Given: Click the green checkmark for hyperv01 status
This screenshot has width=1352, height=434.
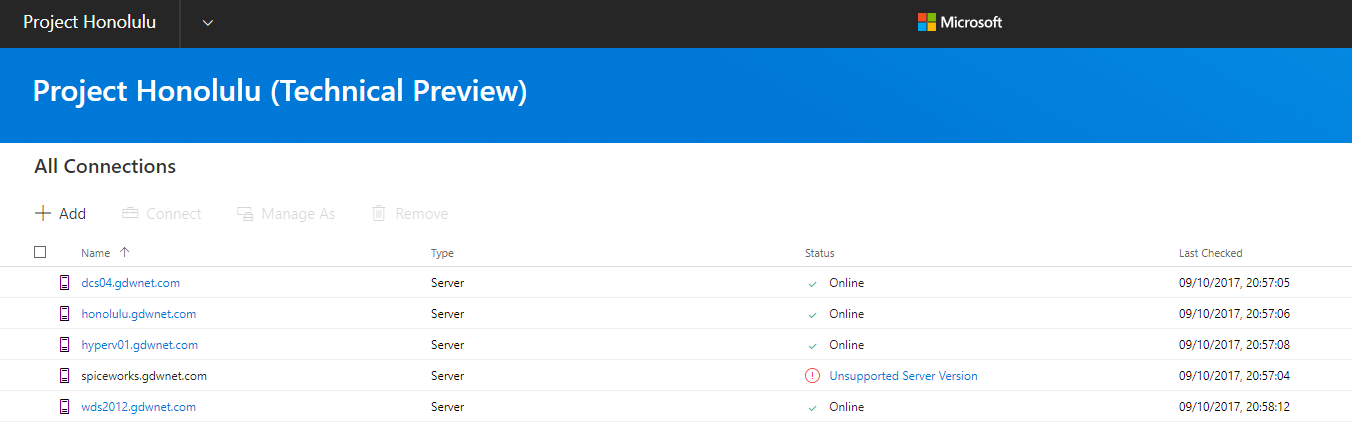Looking at the screenshot, I should [812, 346].
